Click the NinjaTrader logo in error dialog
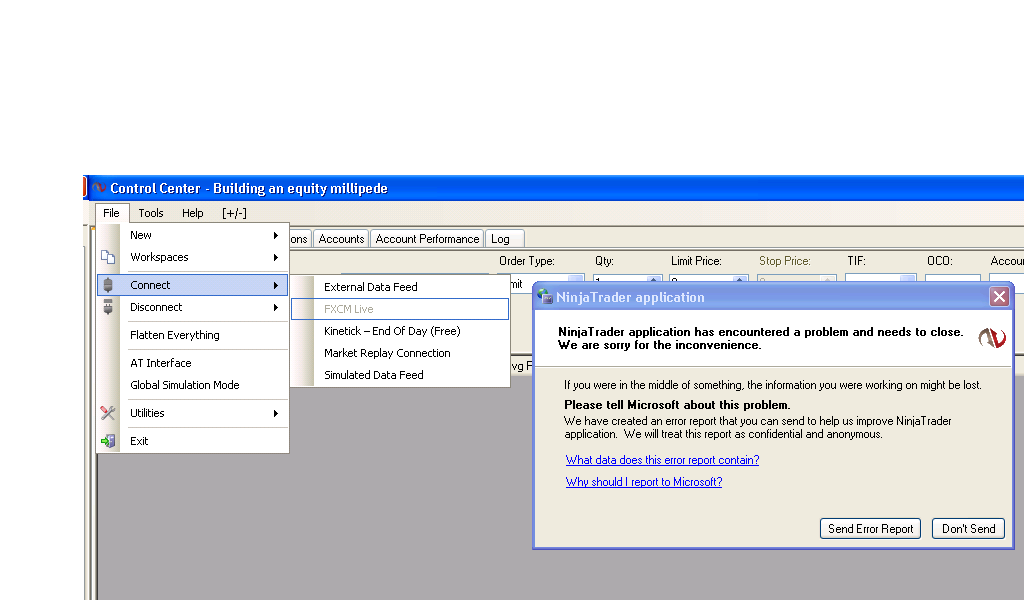This screenshot has width=1024, height=600. pyautogui.click(x=991, y=338)
